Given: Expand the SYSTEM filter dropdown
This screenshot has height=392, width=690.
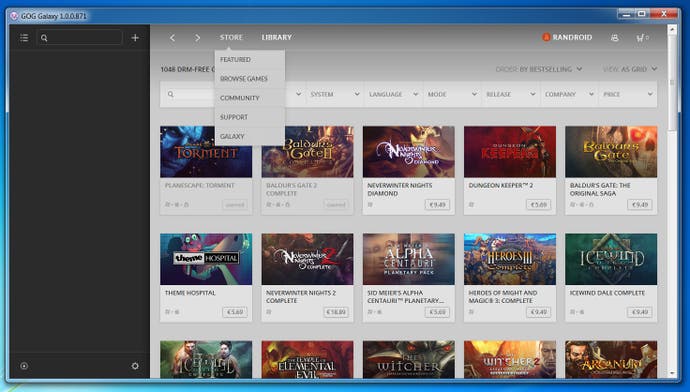Looking at the screenshot, I should coord(335,94).
